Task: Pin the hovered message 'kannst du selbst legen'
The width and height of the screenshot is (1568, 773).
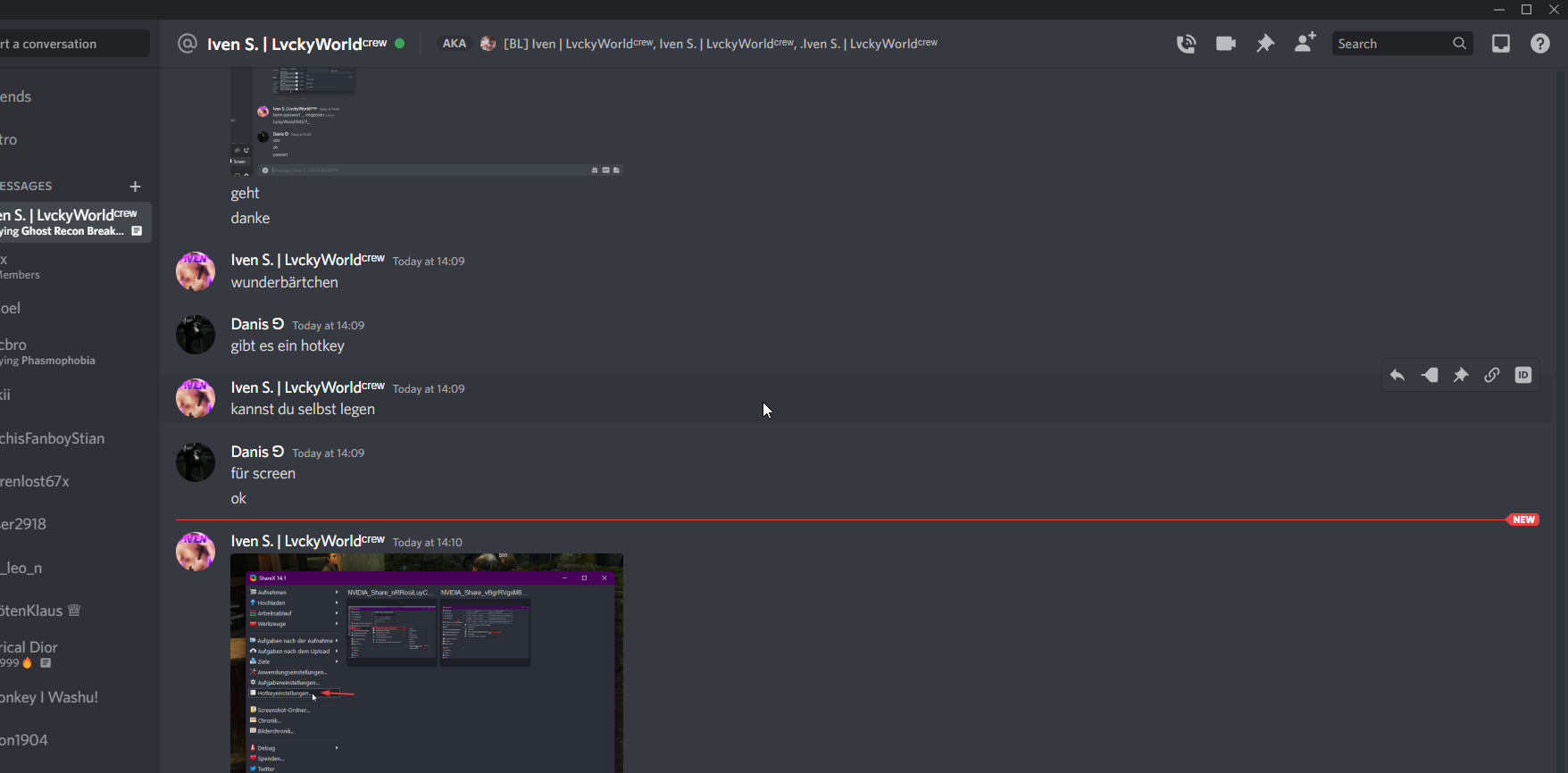Action: (1461, 376)
